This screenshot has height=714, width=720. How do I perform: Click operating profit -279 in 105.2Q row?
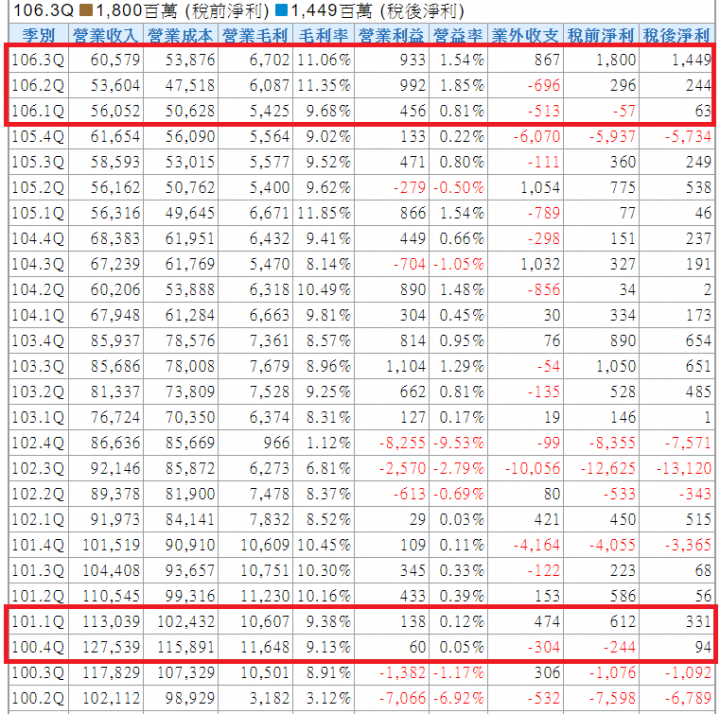[410, 187]
